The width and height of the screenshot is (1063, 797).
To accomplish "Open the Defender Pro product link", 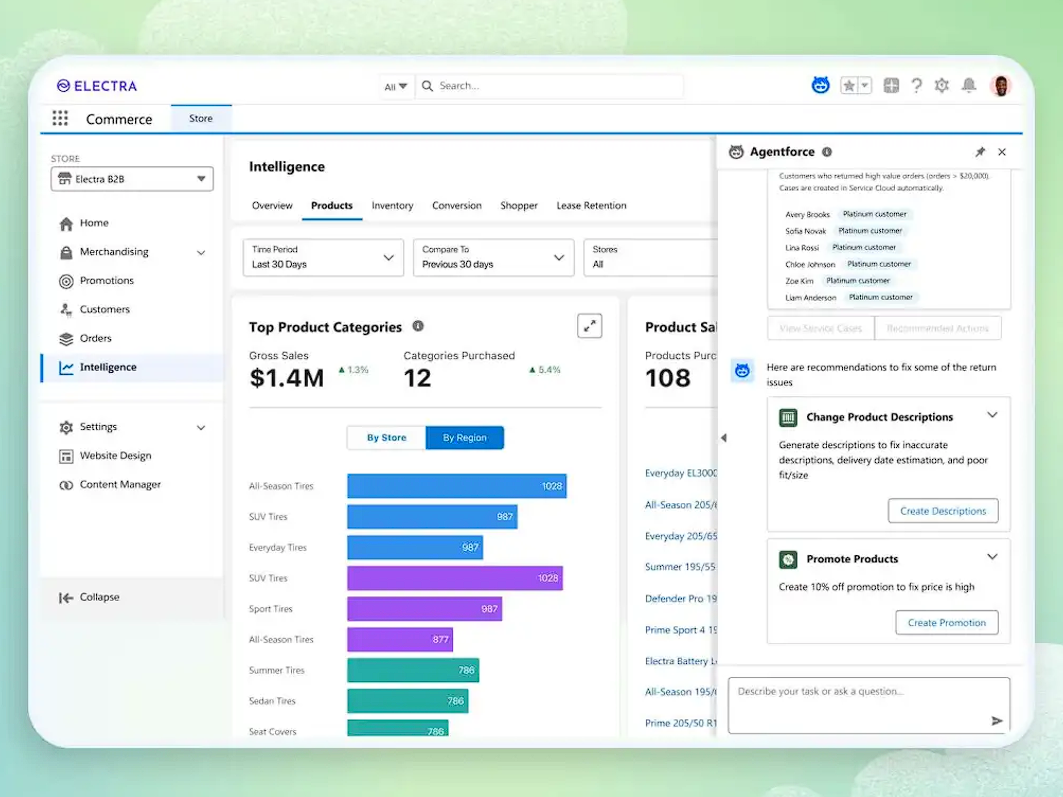I will (681, 599).
